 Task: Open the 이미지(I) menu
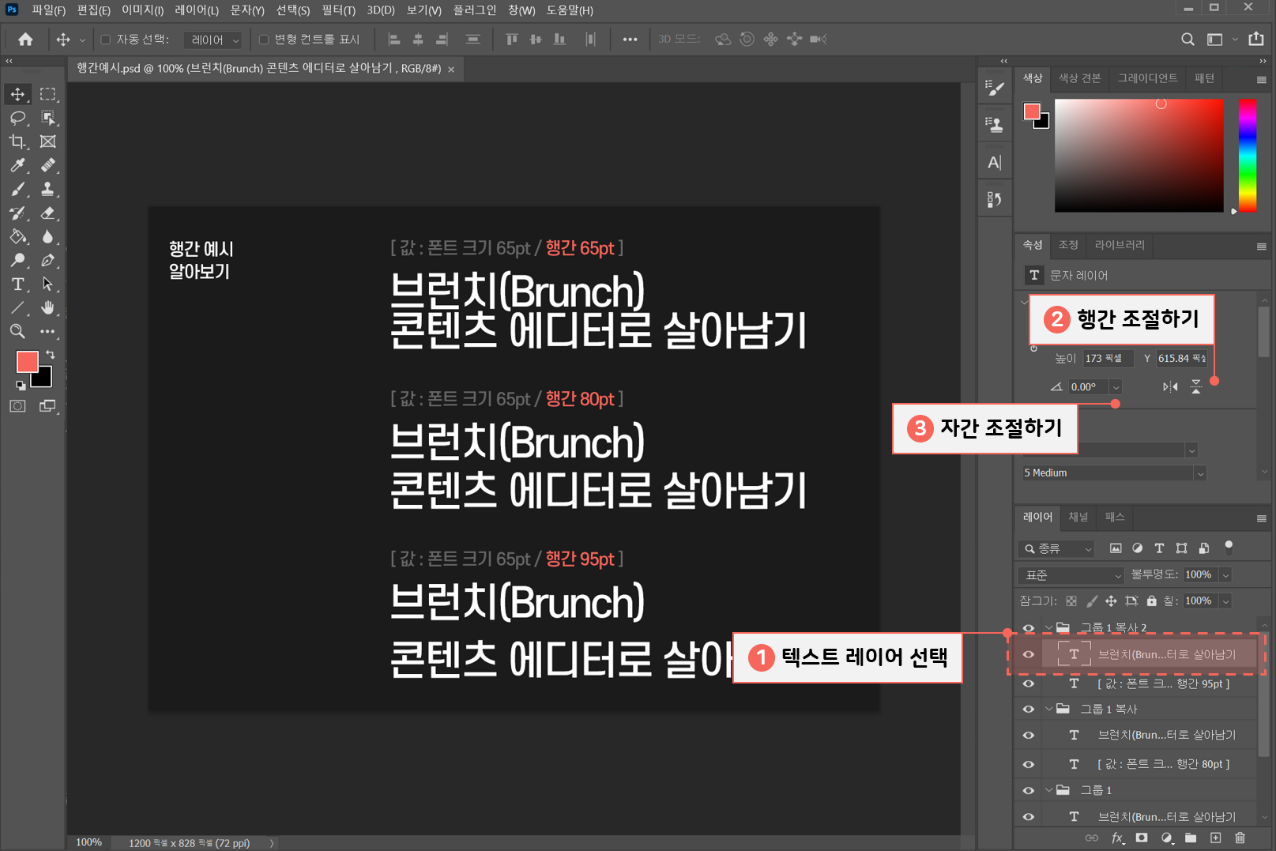tap(142, 10)
